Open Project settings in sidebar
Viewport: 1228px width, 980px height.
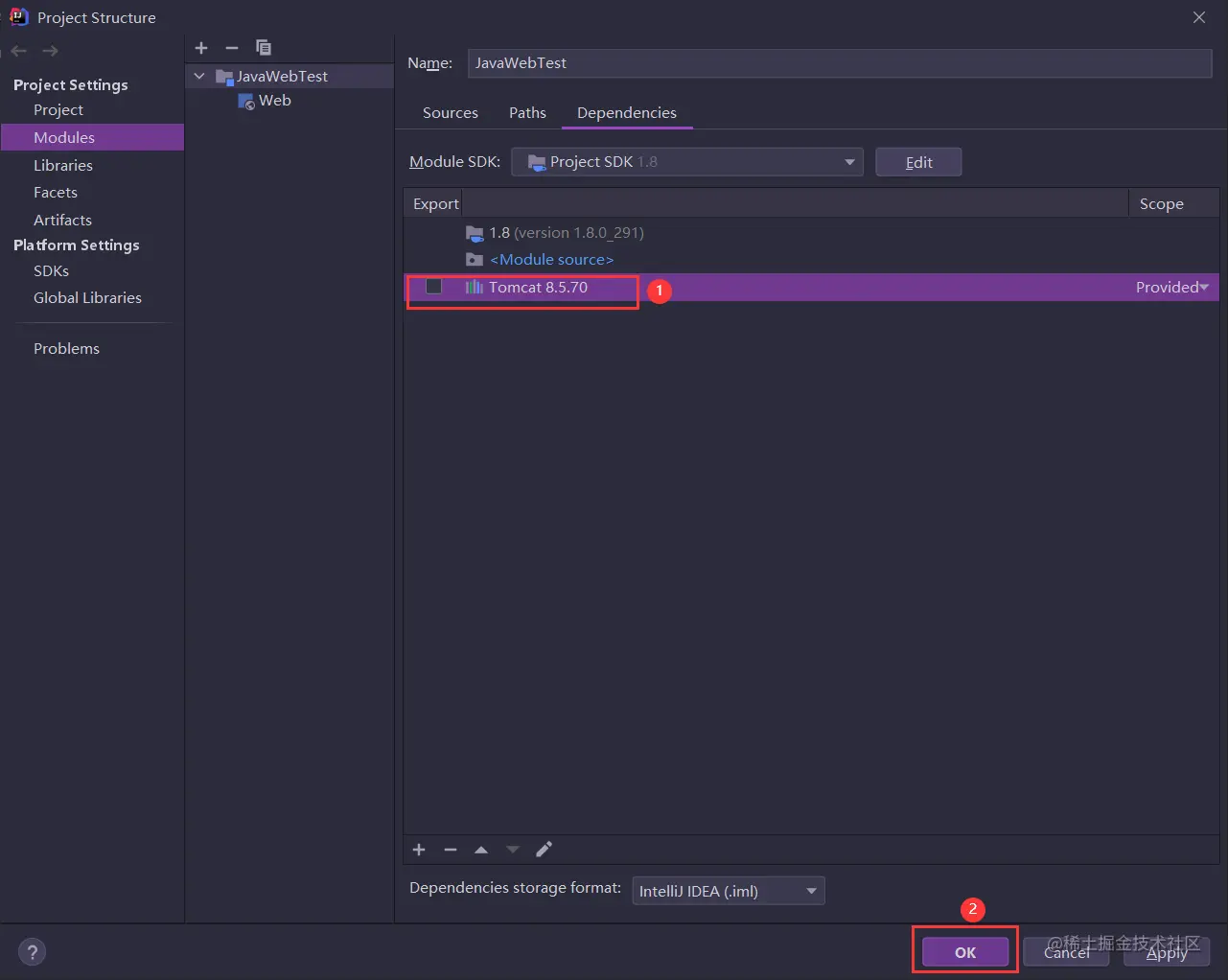pyautogui.click(x=58, y=110)
